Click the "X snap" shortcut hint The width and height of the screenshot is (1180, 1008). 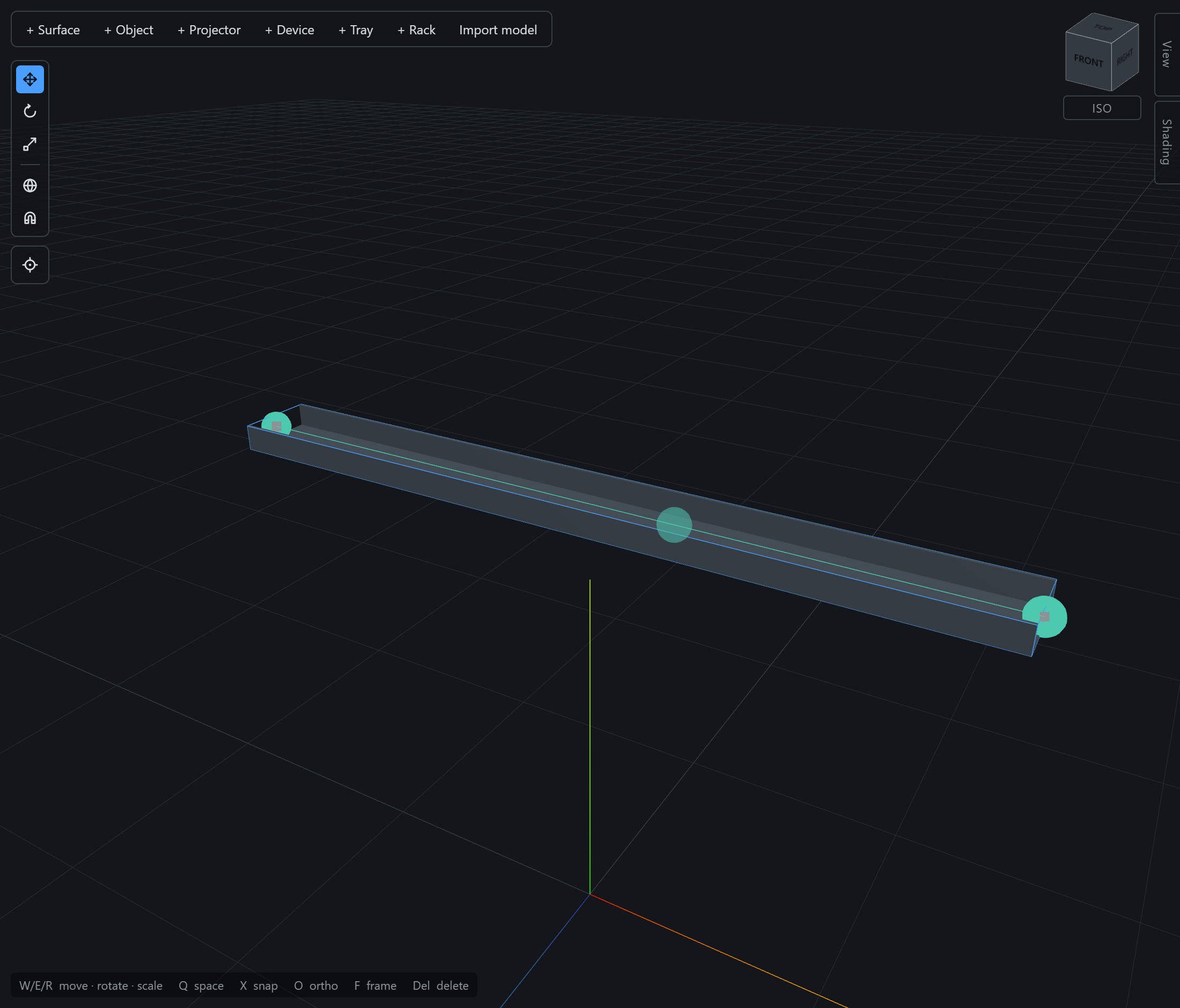coord(259,985)
